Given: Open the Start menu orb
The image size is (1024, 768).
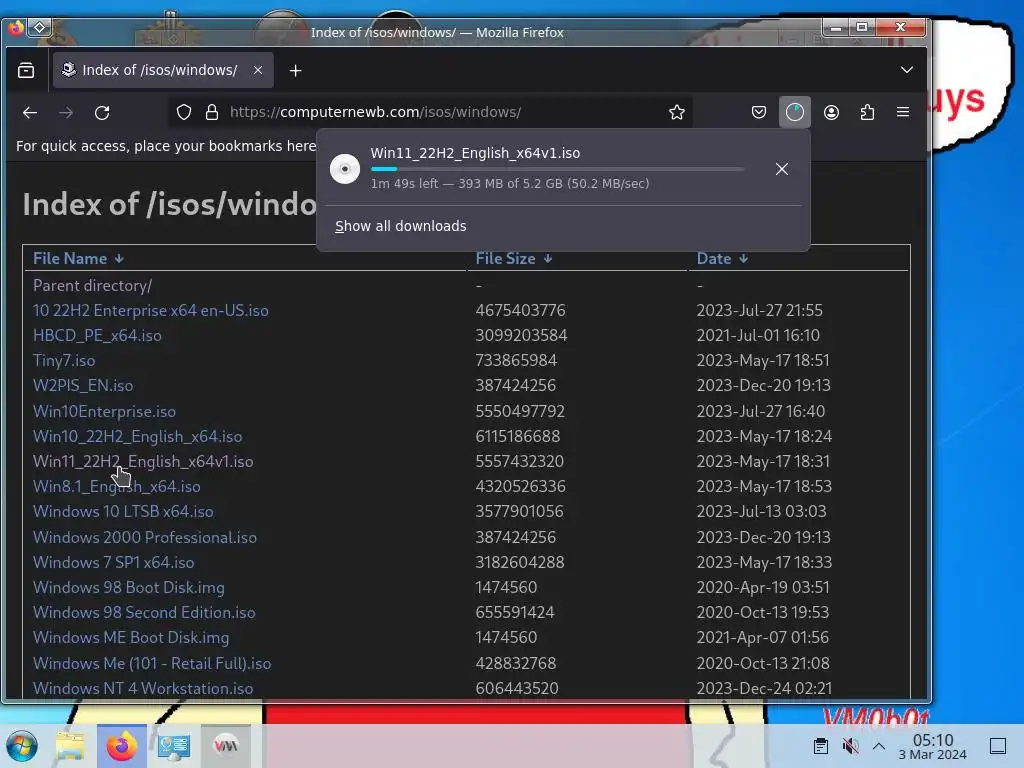Looking at the screenshot, I should tap(22, 746).
